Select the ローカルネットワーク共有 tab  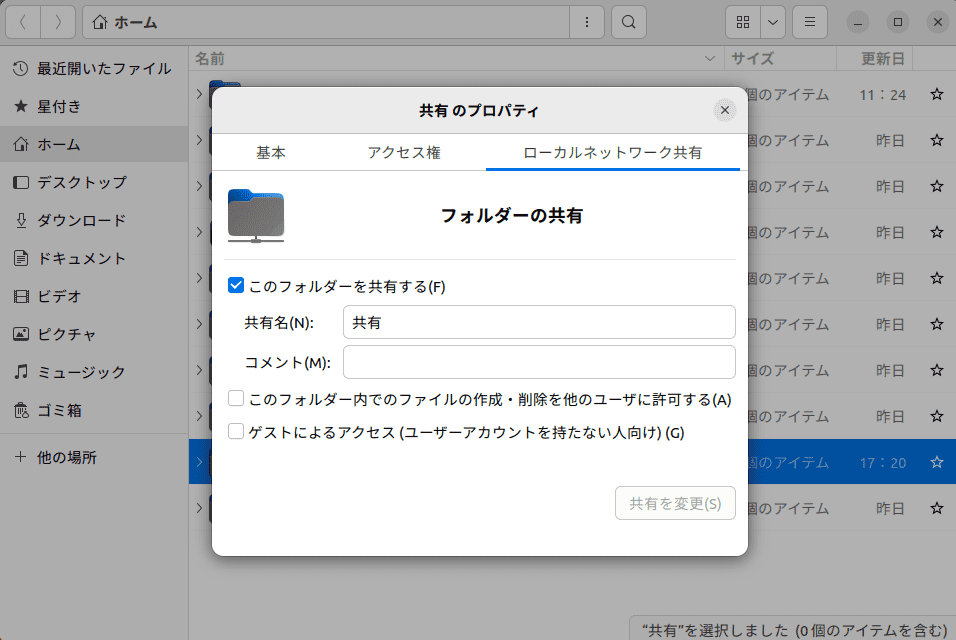[x=612, y=152]
